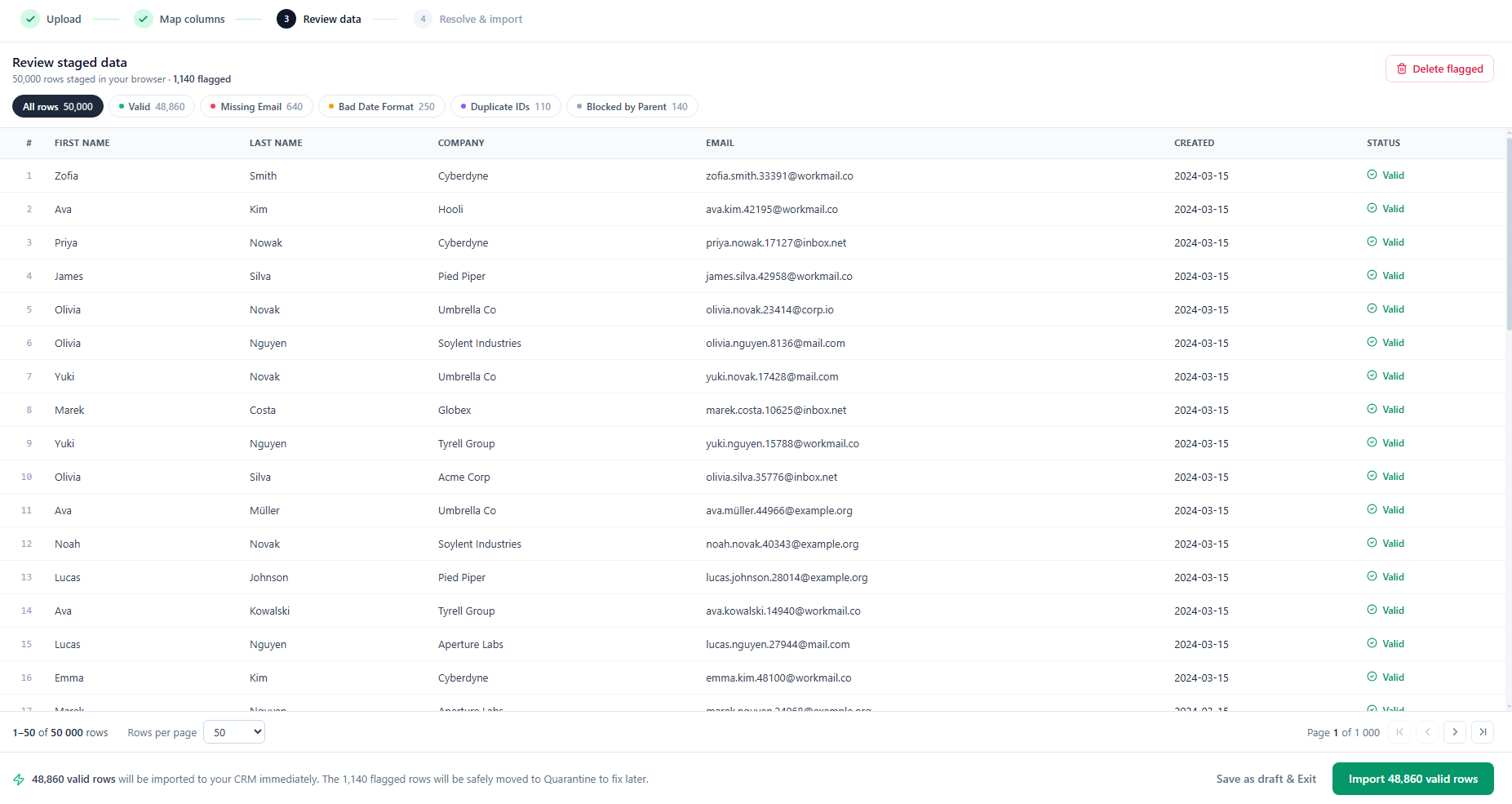Select the All rows 50,000 filter
This screenshot has height=804, width=1512.
click(58, 107)
